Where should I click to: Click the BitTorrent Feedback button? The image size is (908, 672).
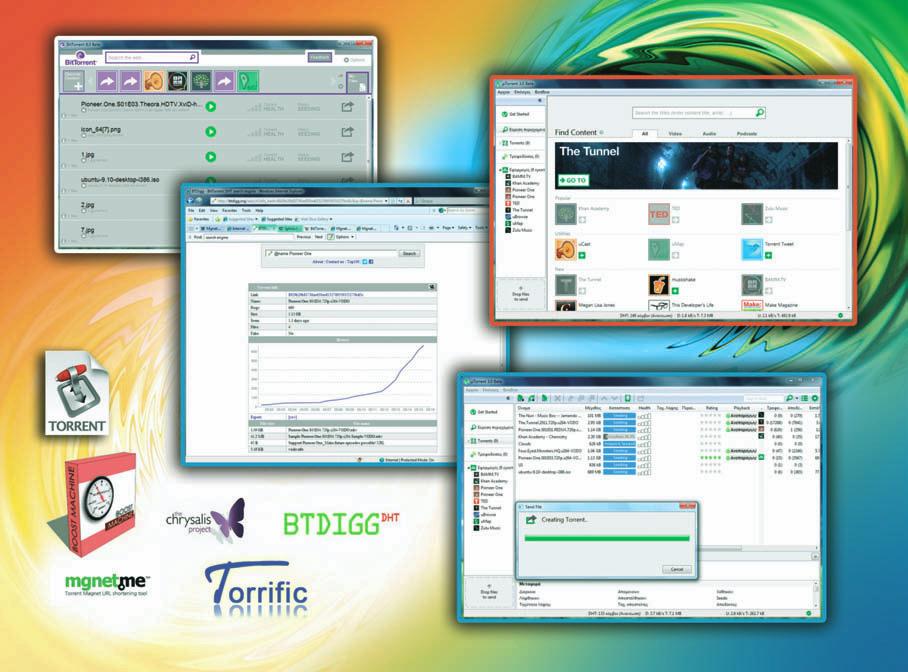tap(320, 58)
